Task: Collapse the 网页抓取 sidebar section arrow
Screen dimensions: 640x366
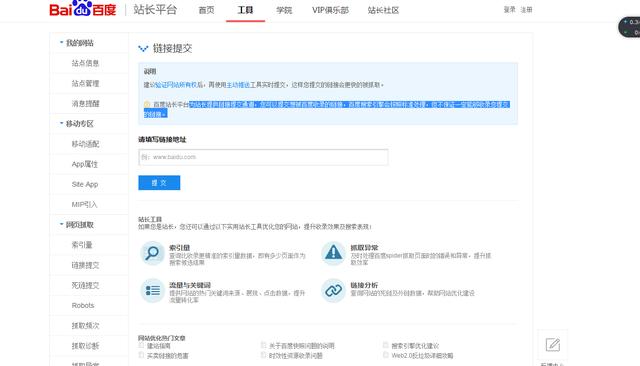Action: pos(62,224)
